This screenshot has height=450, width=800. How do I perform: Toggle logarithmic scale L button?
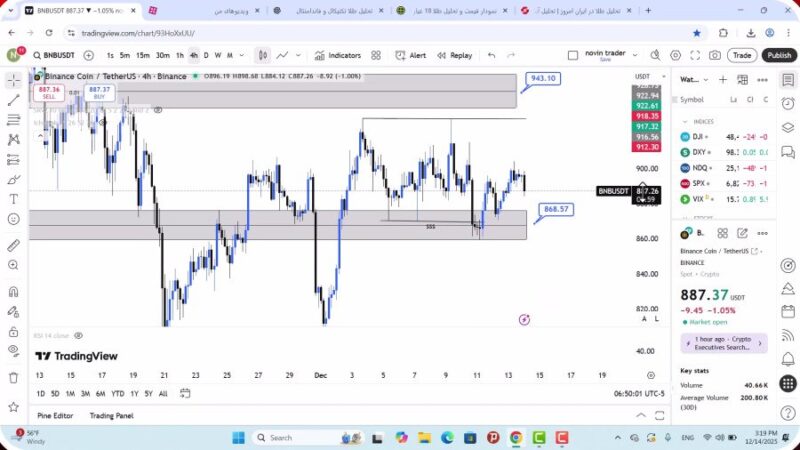coord(656,318)
